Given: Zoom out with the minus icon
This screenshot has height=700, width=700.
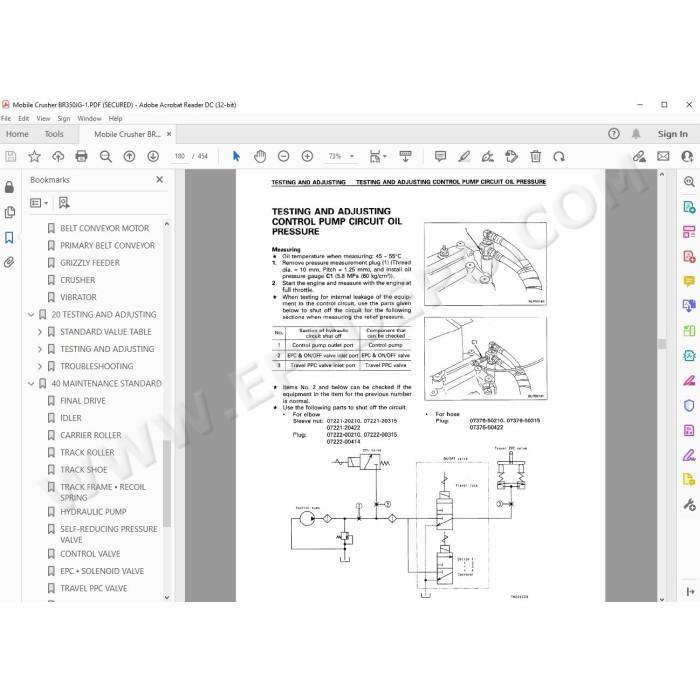Looking at the screenshot, I should click(283, 156).
